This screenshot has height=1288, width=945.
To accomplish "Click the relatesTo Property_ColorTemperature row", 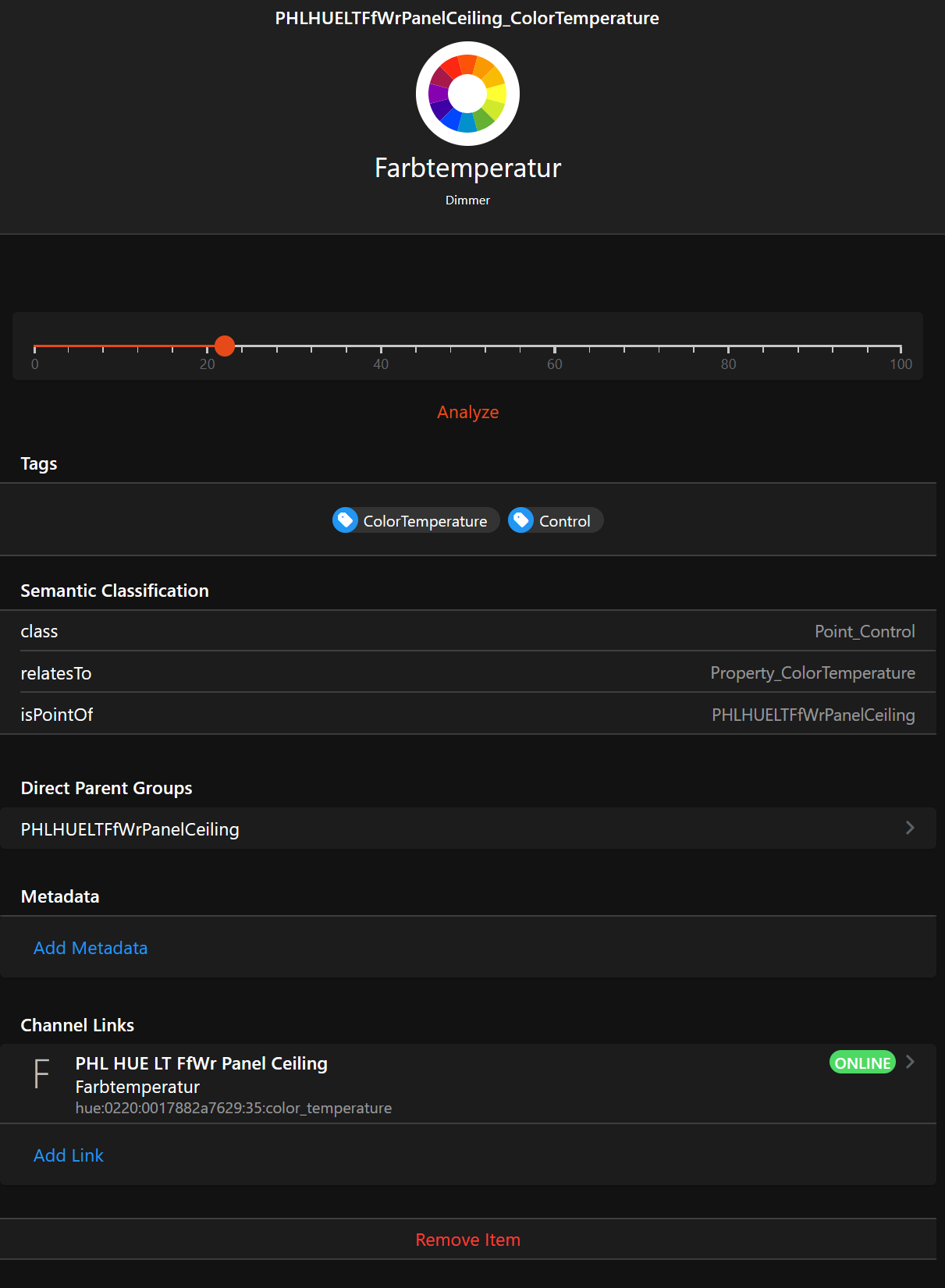I will pos(468,672).
